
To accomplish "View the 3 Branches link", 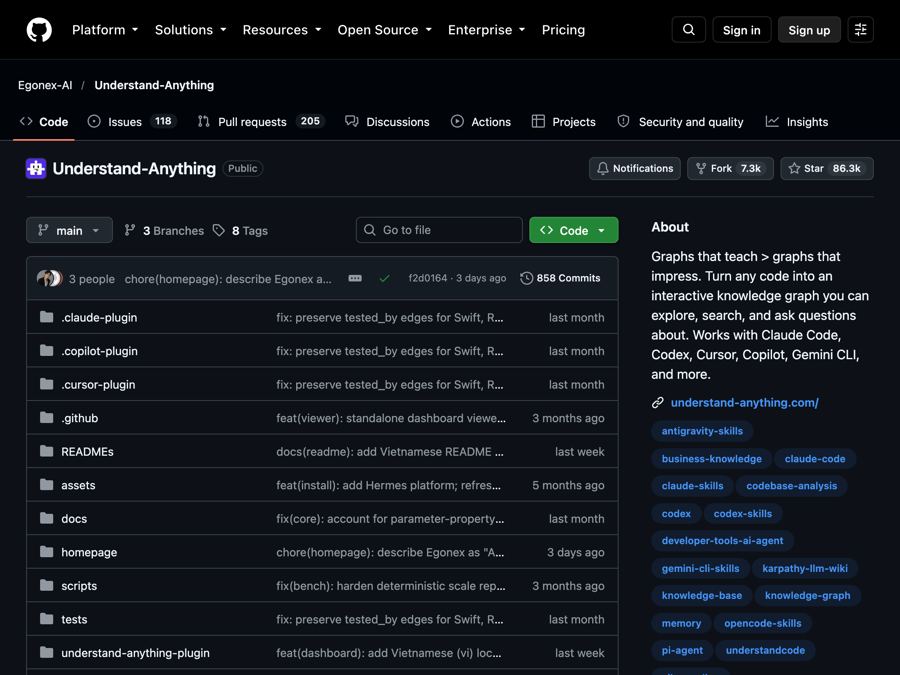I will tap(164, 231).
